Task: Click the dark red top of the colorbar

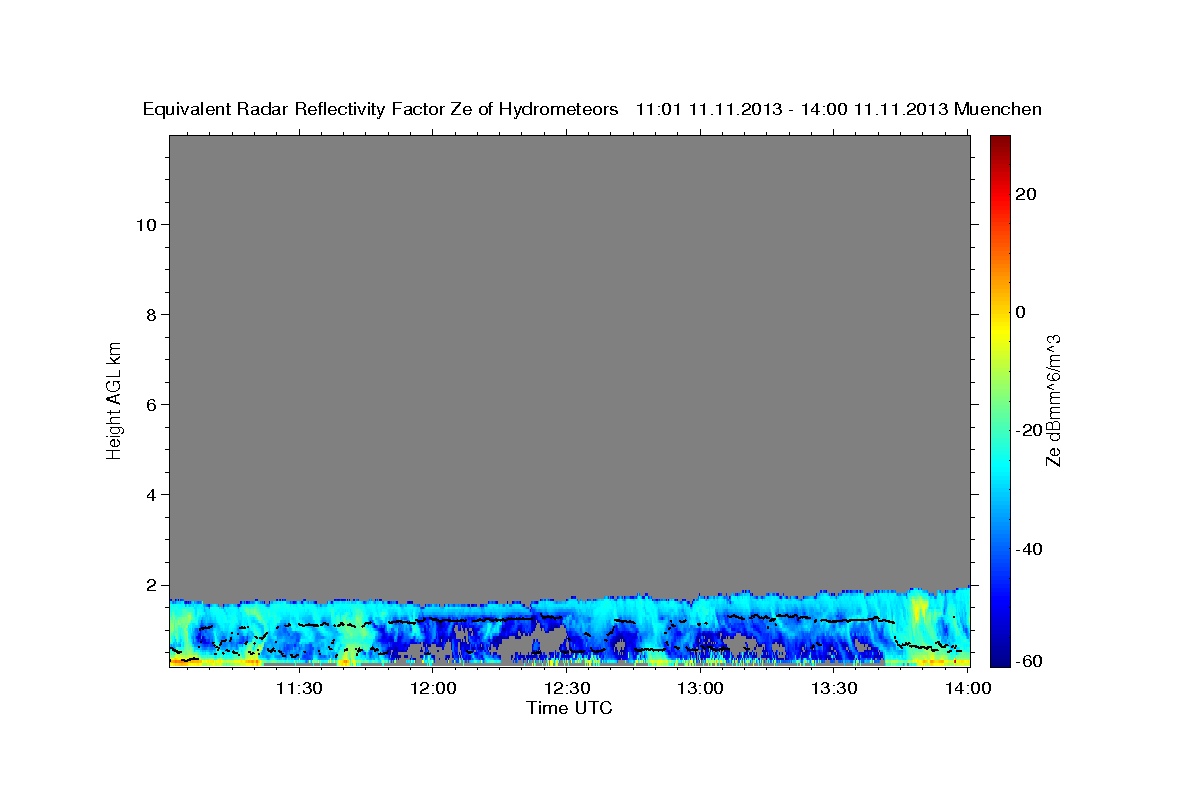Action: point(1000,143)
